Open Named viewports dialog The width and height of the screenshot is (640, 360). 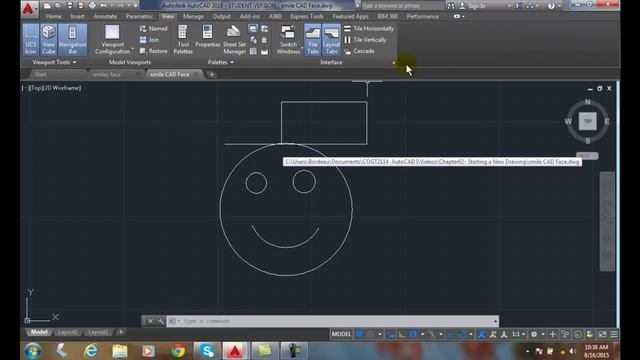click(153, 29)
